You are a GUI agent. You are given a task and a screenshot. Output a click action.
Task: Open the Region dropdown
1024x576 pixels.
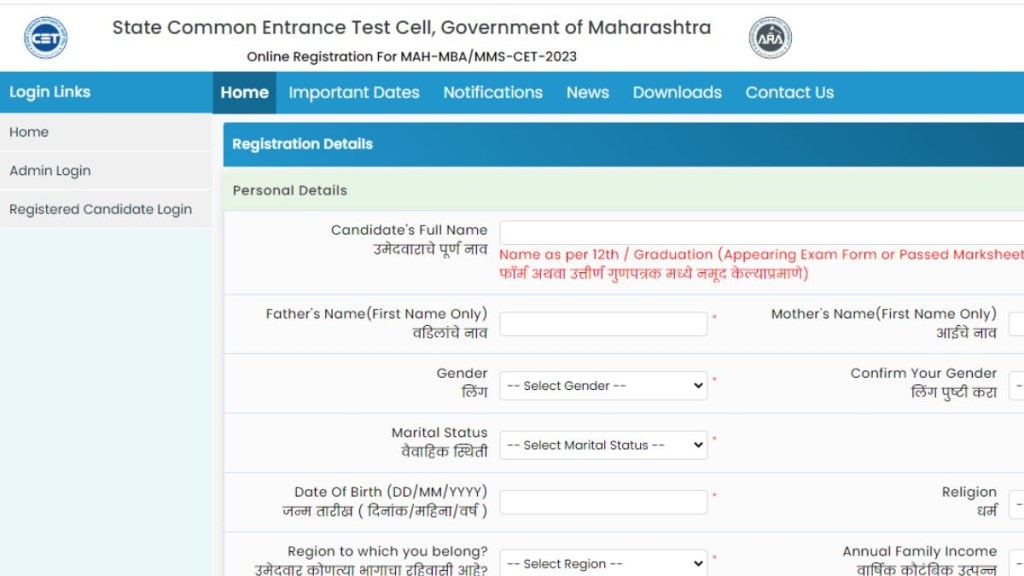[603, 562]
